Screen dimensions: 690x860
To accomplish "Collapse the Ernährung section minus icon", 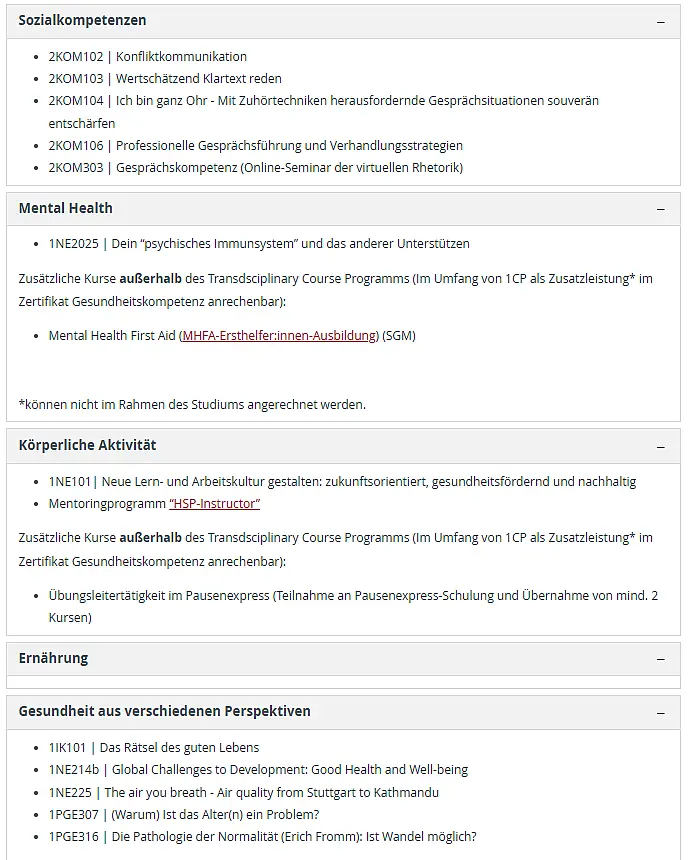I will pos(661,659).
